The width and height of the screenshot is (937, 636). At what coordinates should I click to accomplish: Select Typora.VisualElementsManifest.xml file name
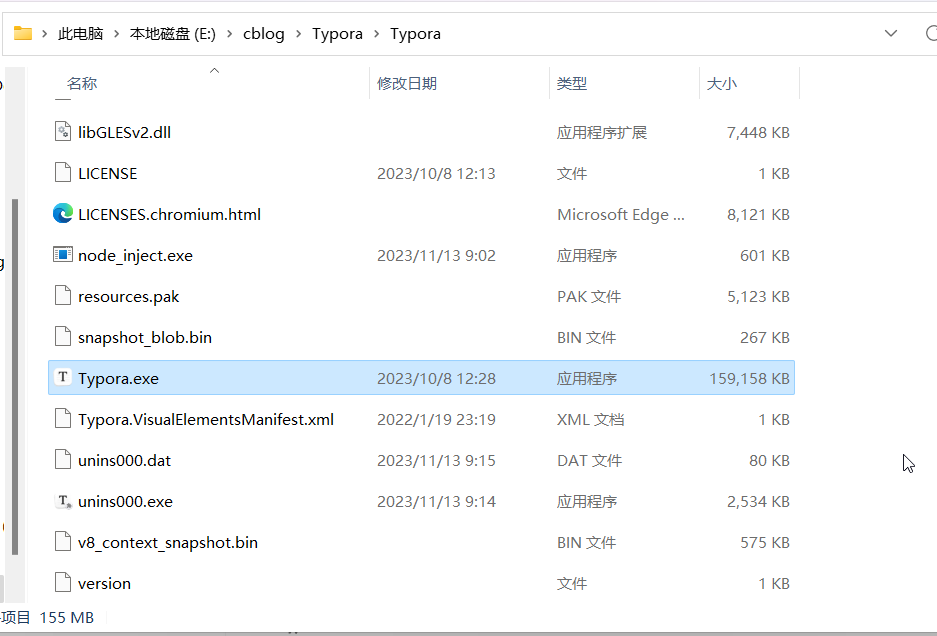pos(206,419)
